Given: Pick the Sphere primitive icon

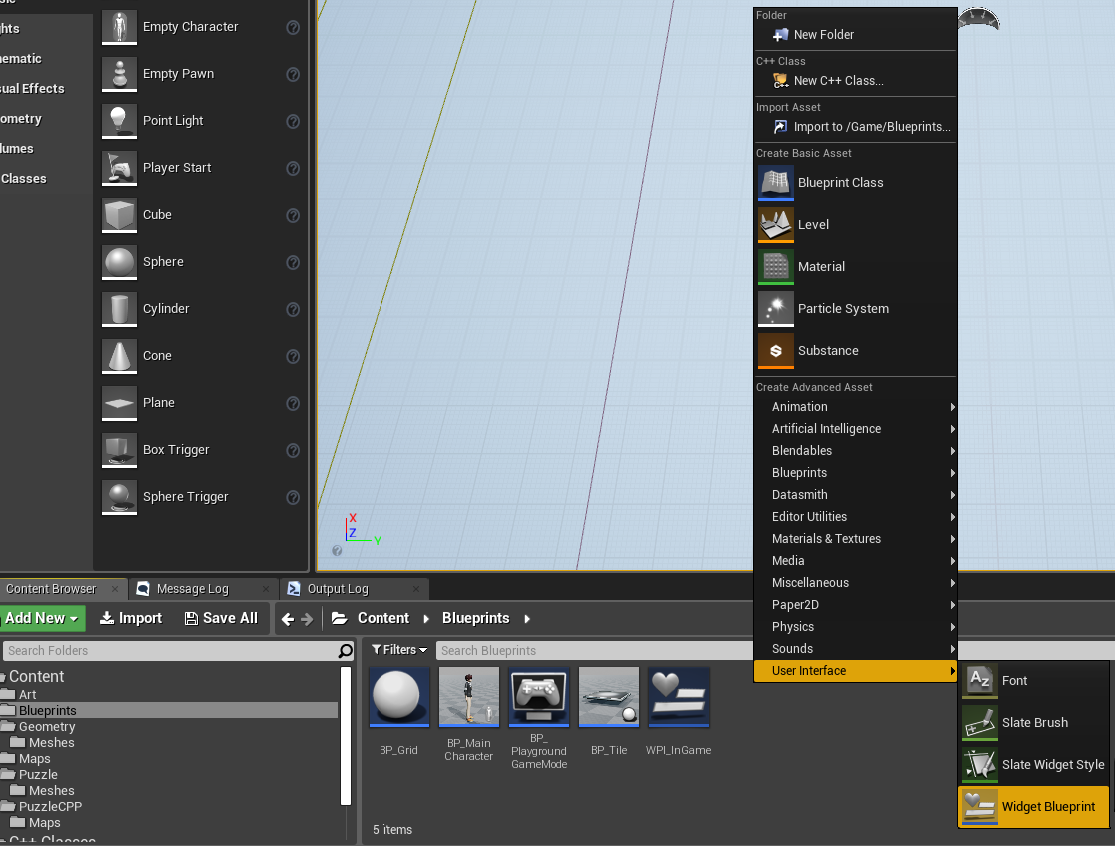Looking at the screenshot, I should point(119,261).
